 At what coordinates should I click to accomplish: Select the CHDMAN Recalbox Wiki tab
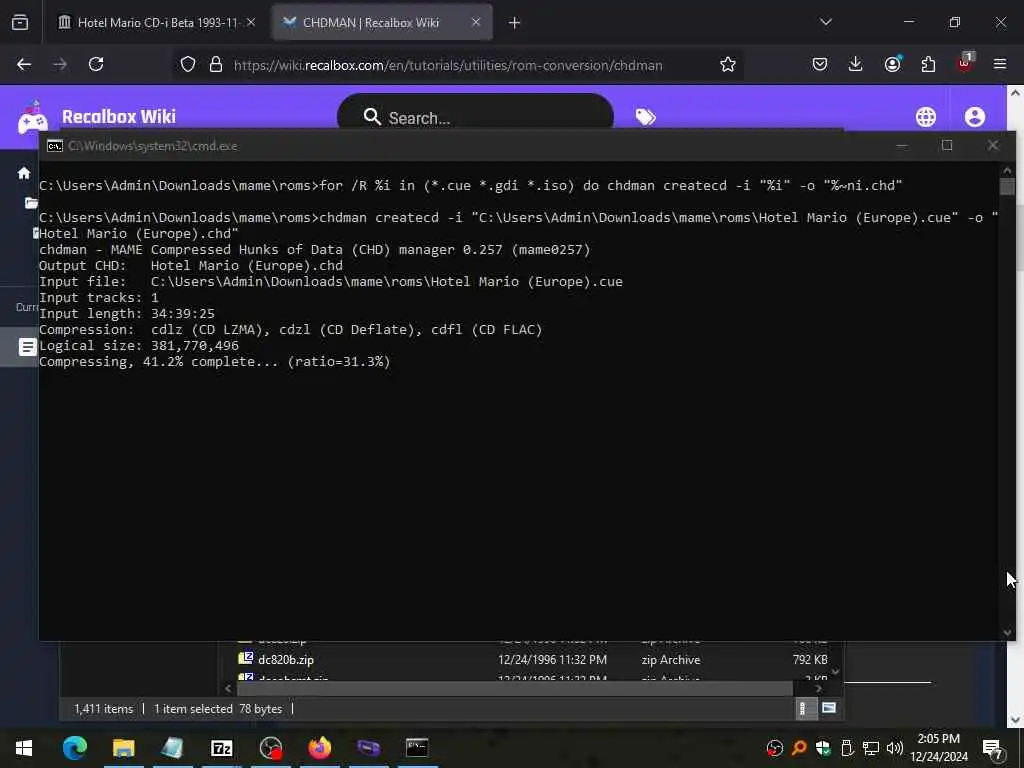[x=382, y=22]
